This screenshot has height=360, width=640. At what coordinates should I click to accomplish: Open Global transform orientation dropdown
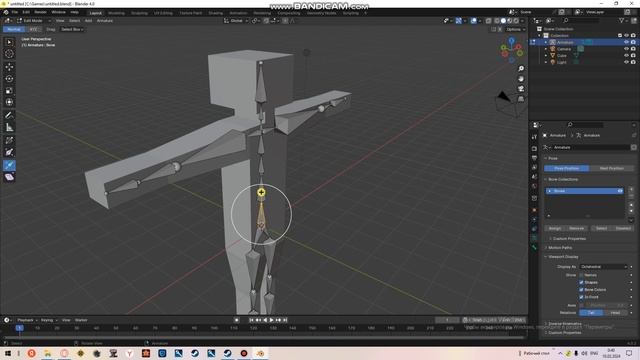[236, 20]
